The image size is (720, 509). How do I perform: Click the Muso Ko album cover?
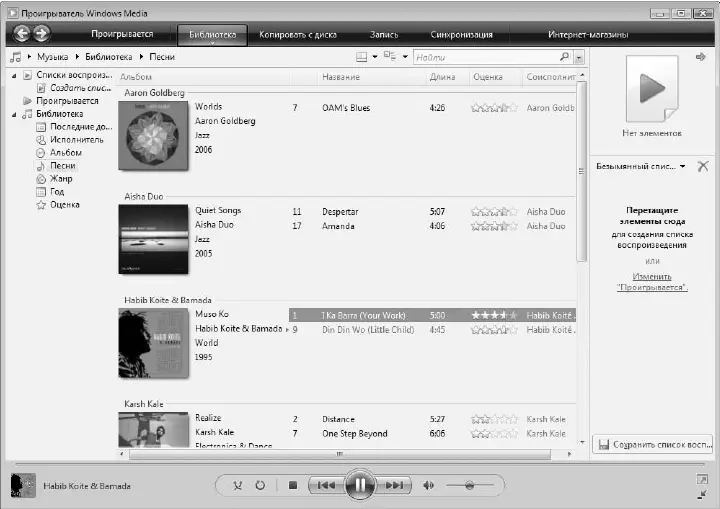(153, 343)
